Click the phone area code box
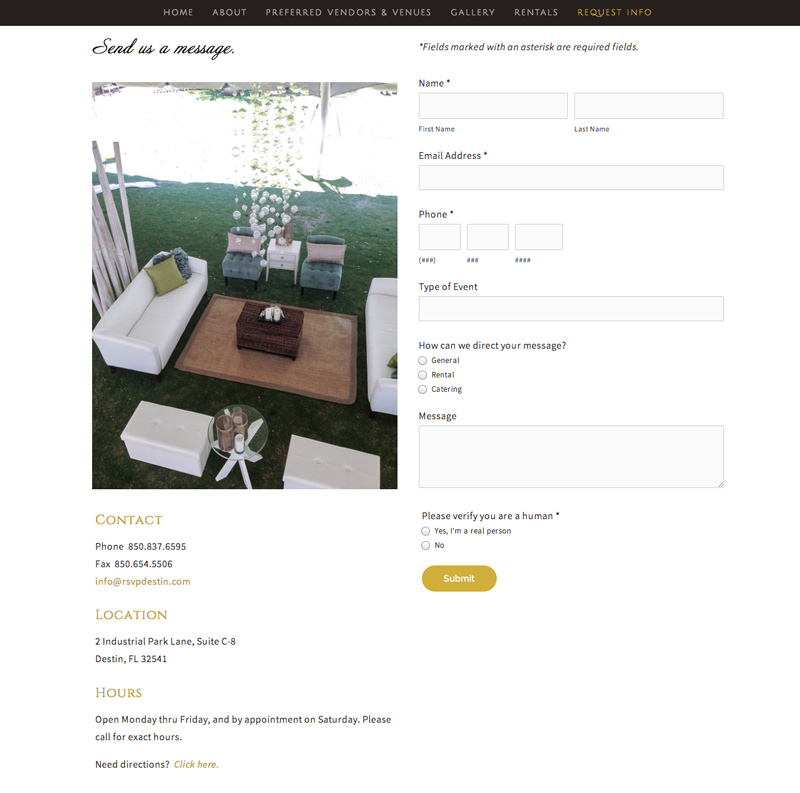Image resolution: width=800 pixels, height=793 pixels. pos(439,237)
